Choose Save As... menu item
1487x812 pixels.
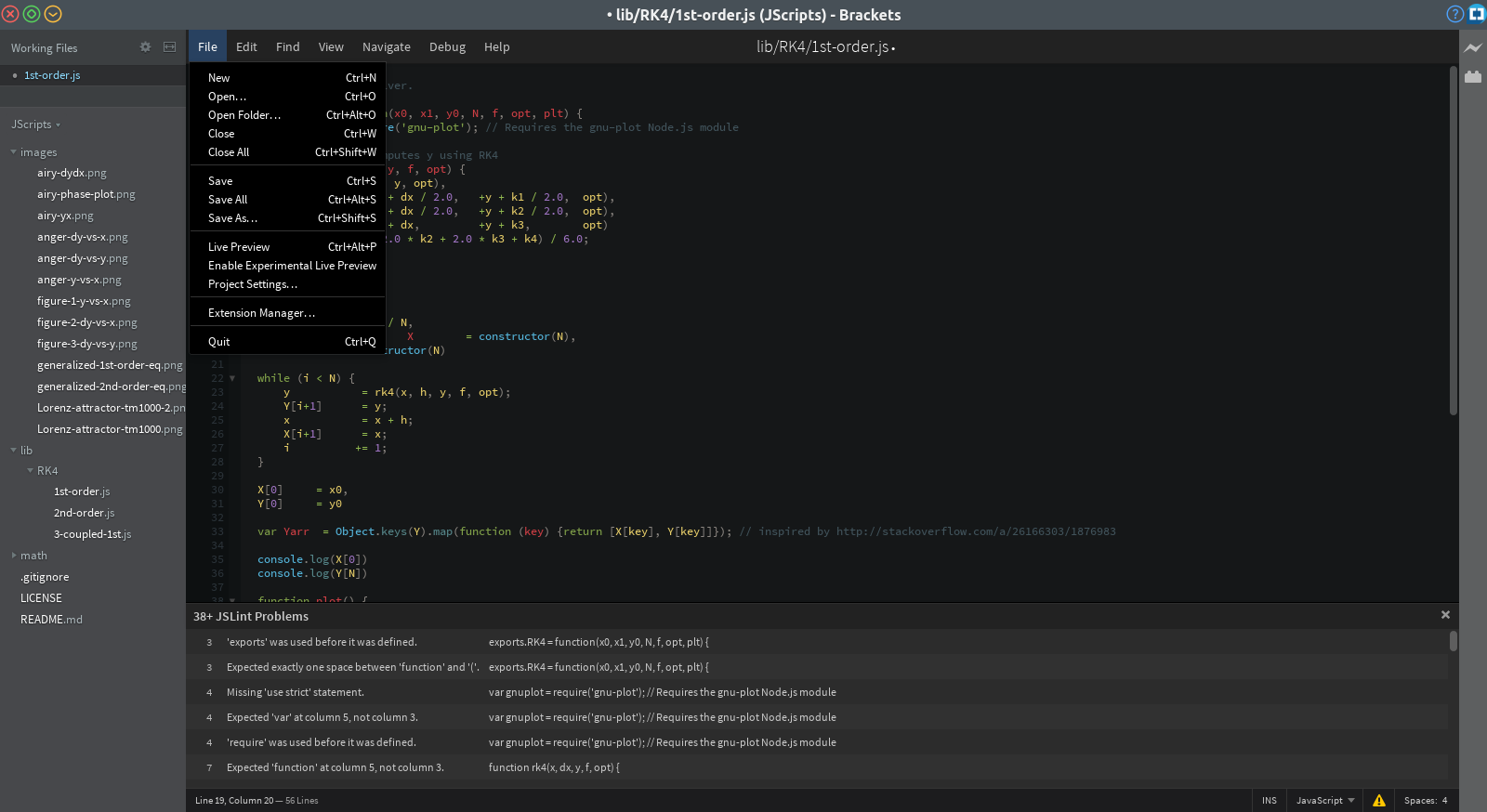[x=287, y=218]
